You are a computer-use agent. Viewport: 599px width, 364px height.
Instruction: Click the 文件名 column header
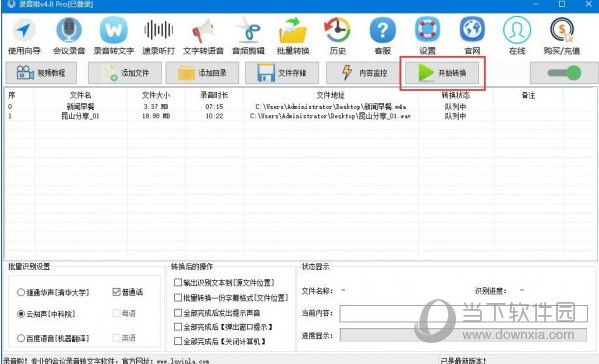(80, 95)
